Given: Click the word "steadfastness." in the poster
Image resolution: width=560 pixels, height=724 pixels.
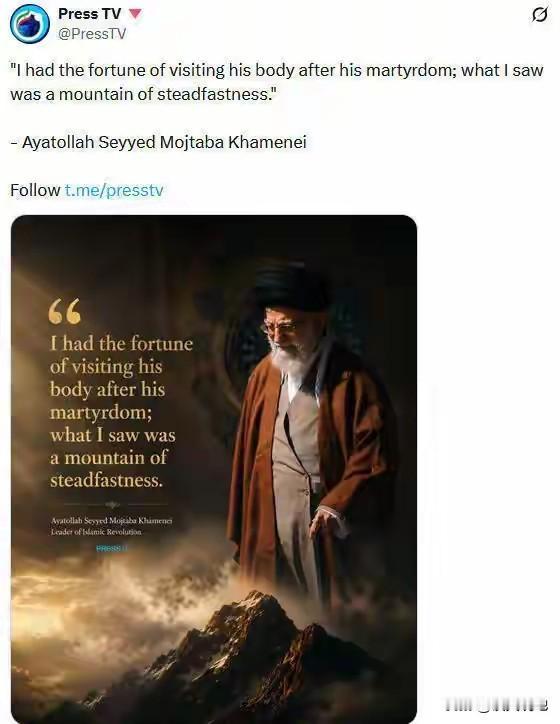Looking at the screenshot, I should (106, 480).
